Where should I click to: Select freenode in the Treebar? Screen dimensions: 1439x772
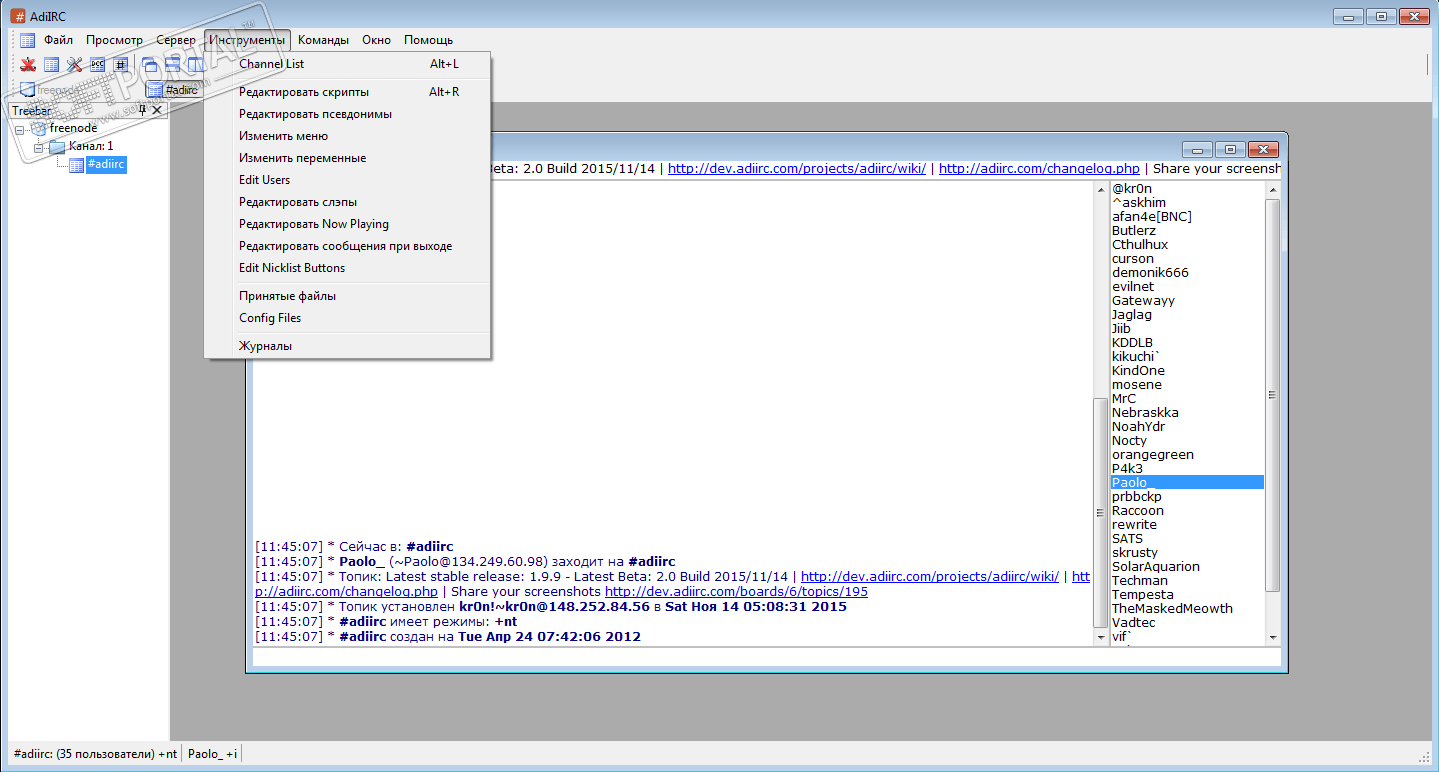[x=73, y=128]
